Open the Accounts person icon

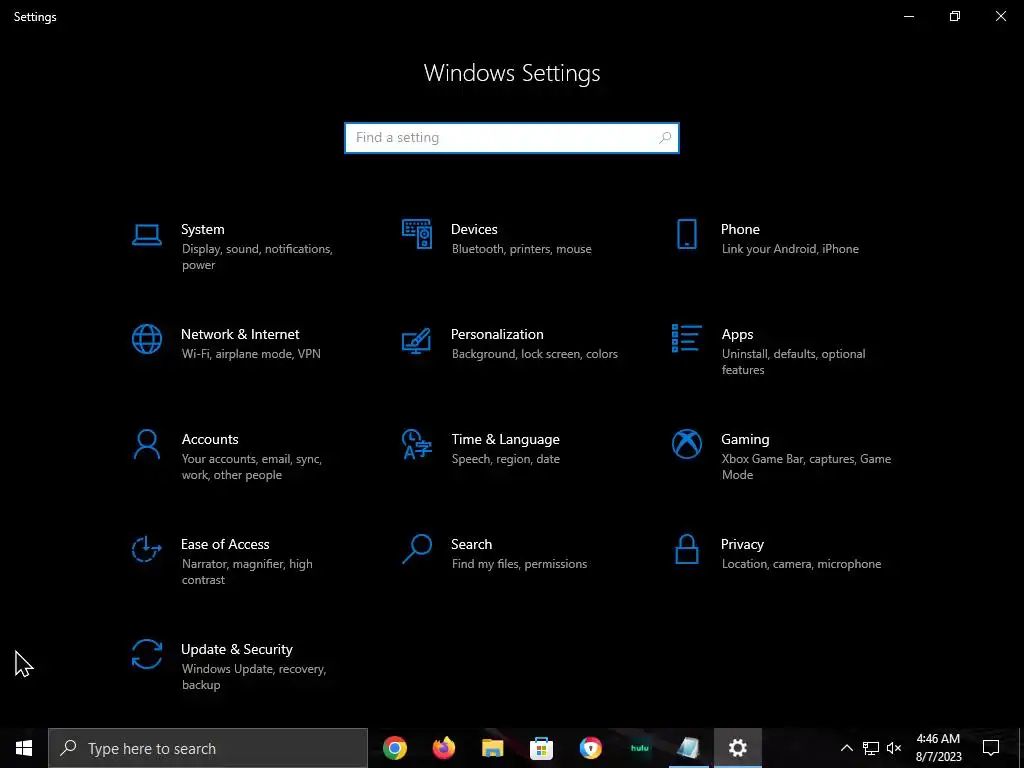pos(147,445)
